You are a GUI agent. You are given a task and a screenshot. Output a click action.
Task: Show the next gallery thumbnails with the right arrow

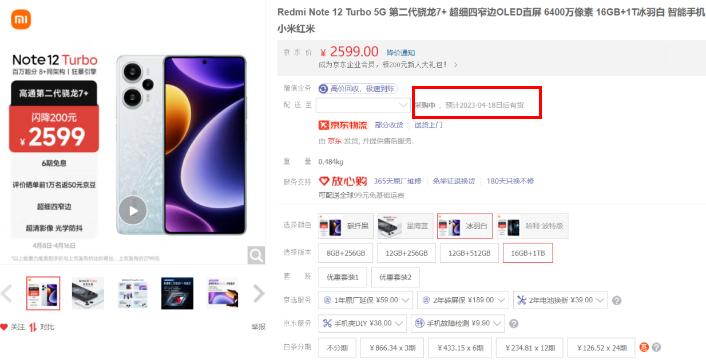(259, 293)
